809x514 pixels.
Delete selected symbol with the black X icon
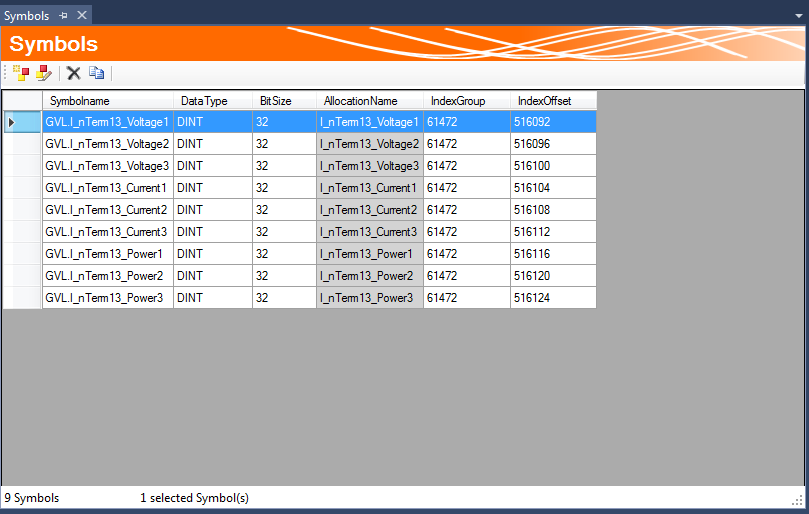(x=74, y=73)
